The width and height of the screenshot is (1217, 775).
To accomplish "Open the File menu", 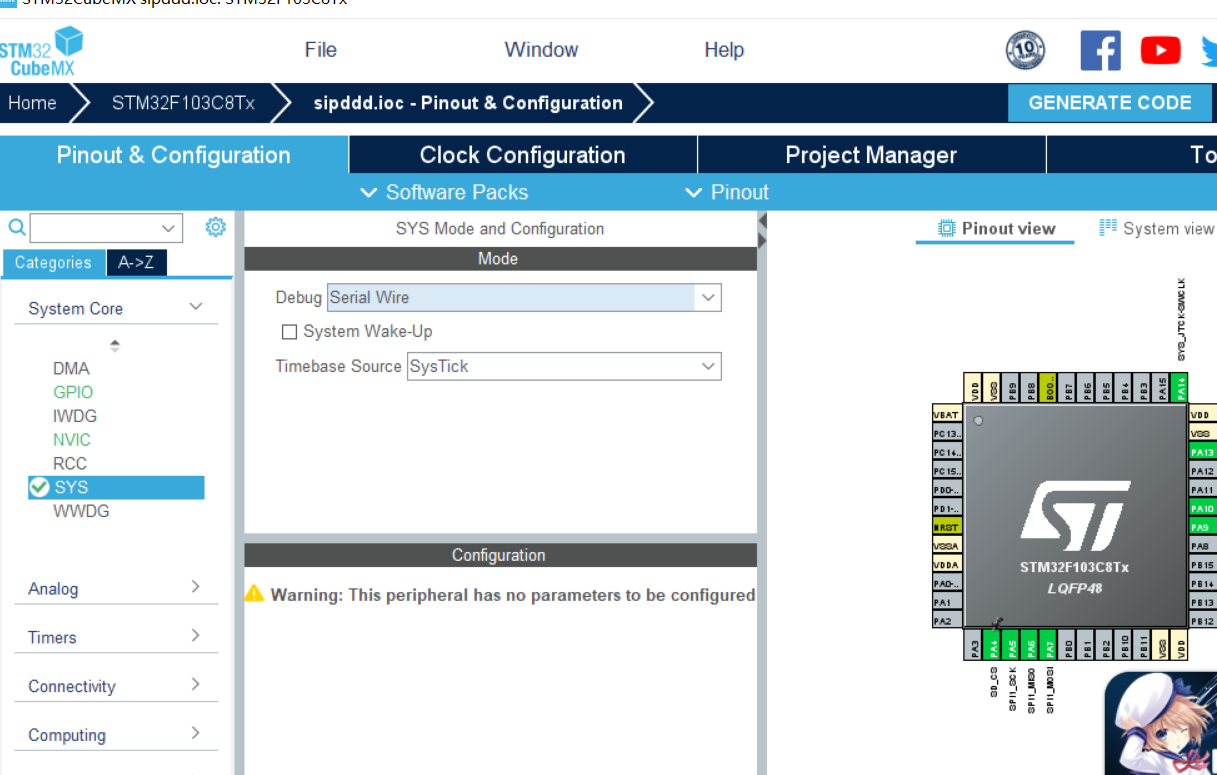I will [x=321, y=50].
